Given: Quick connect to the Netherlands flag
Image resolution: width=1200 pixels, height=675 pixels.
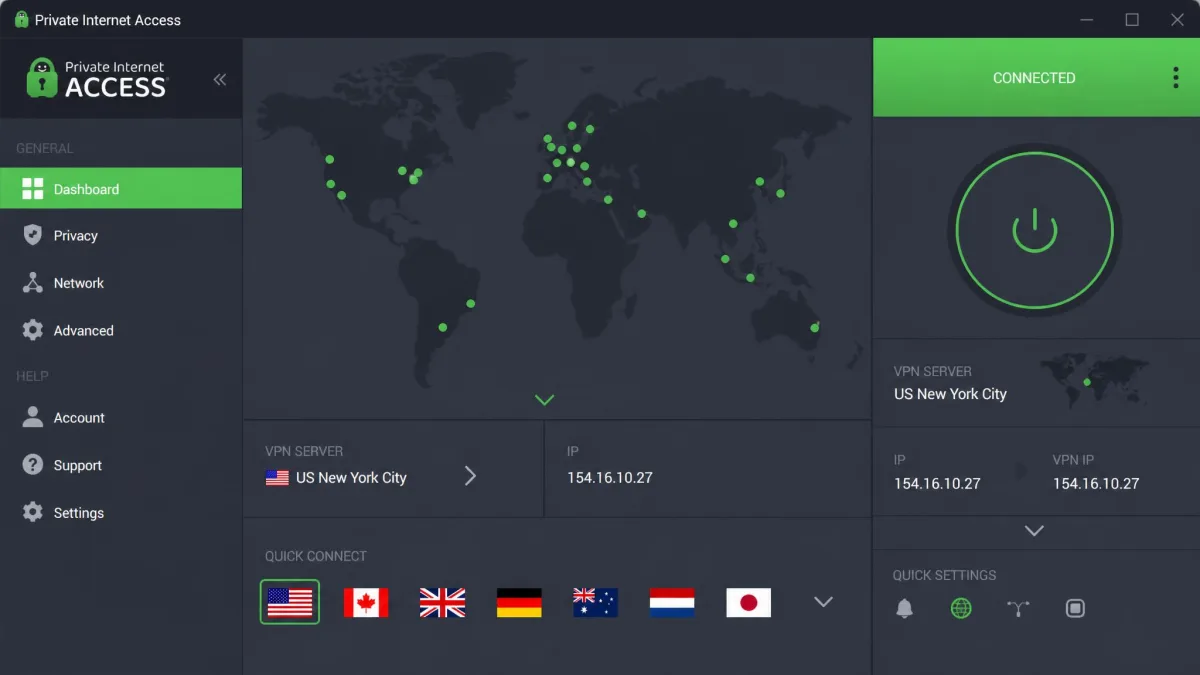Looking at the screenshot, I should [672, 602].
